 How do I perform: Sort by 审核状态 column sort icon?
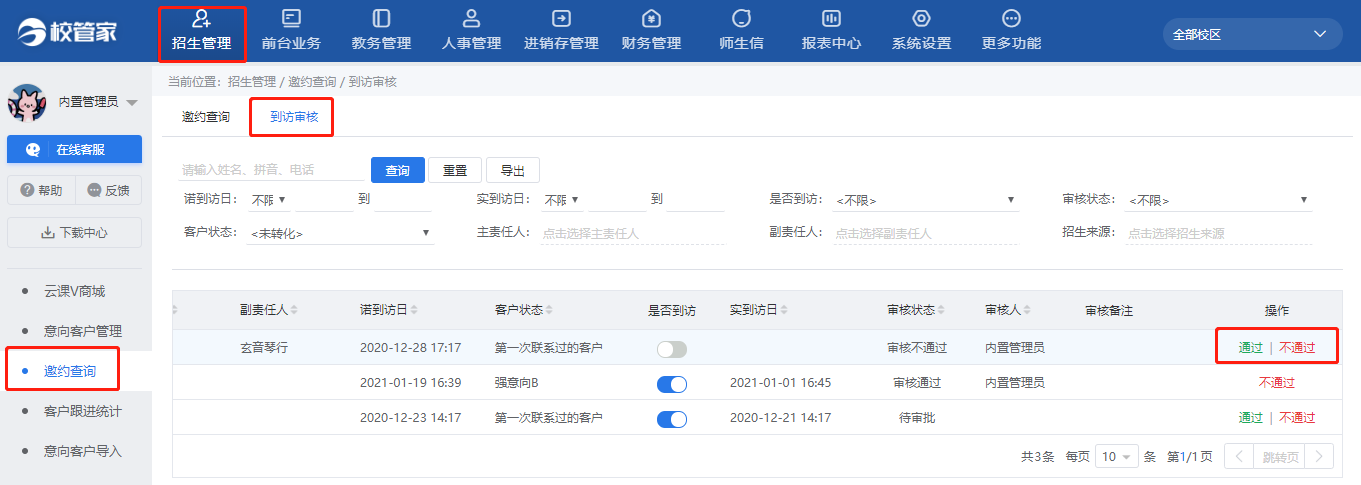point(941,310)
